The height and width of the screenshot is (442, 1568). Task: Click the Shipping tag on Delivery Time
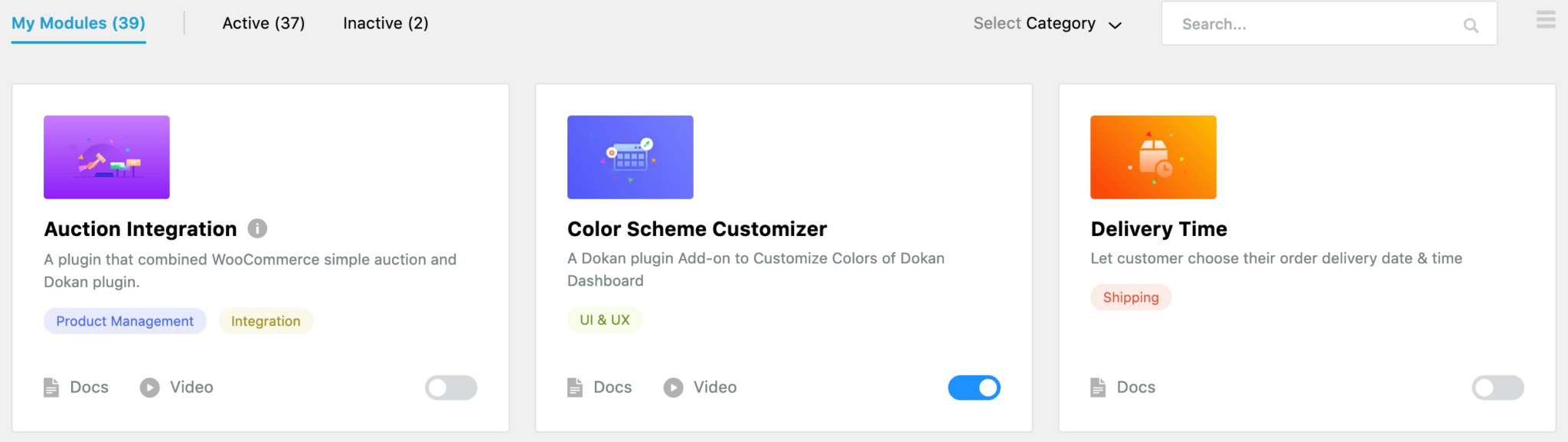pyautogui.click(x=1131, y=297)
